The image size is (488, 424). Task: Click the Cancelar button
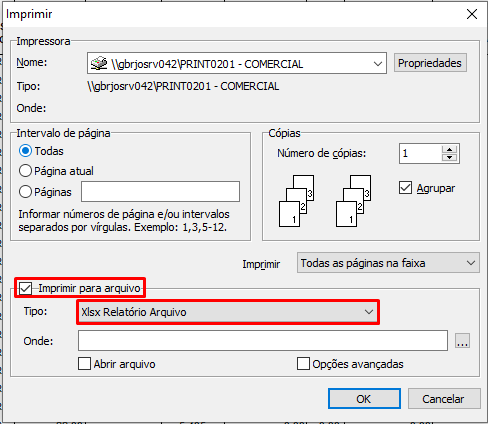click(x=444, y=399)
